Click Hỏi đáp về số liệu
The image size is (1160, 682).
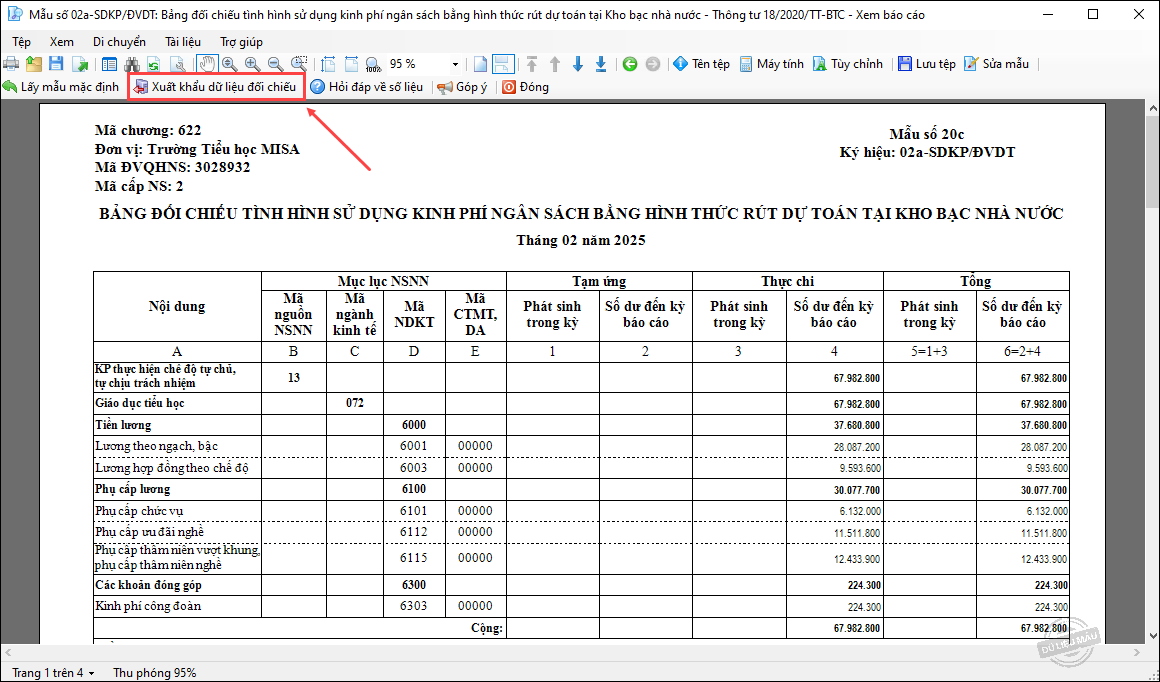pos(367,87)
